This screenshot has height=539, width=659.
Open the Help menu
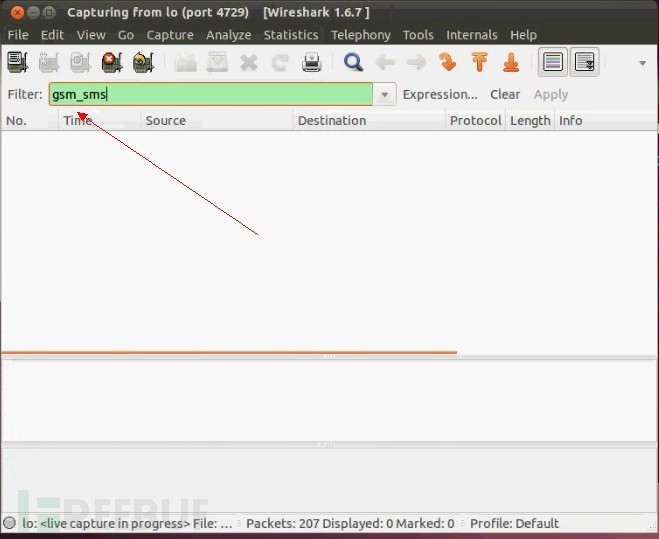pyautogui.click(x=523, y=35)
